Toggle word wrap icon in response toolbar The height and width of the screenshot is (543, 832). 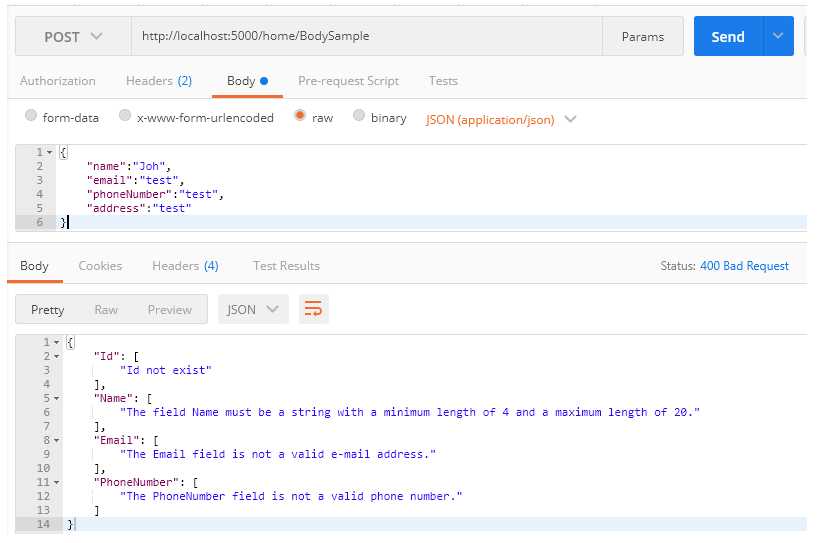coord(314,309)
